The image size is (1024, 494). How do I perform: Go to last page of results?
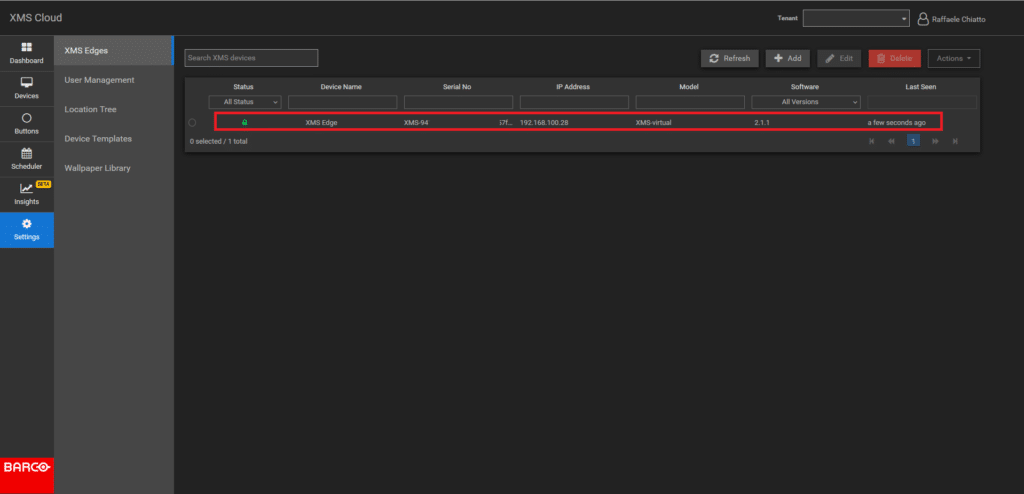(955, 140)
